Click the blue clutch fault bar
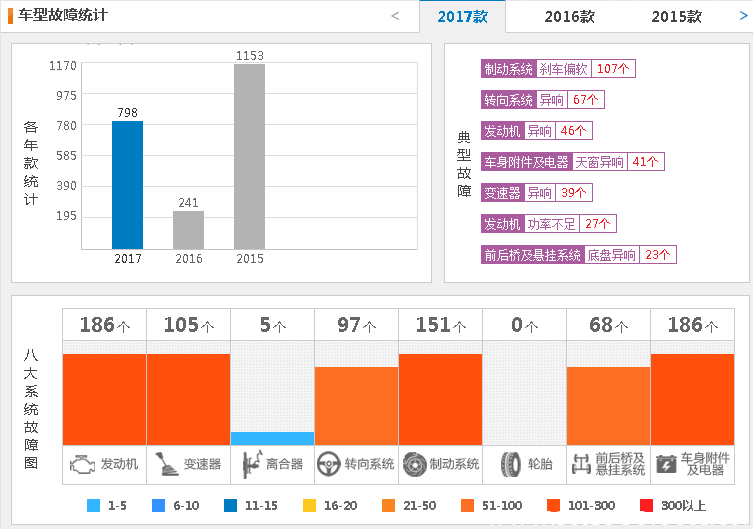This screenshot has height=529, width=753. coord(272,438)
